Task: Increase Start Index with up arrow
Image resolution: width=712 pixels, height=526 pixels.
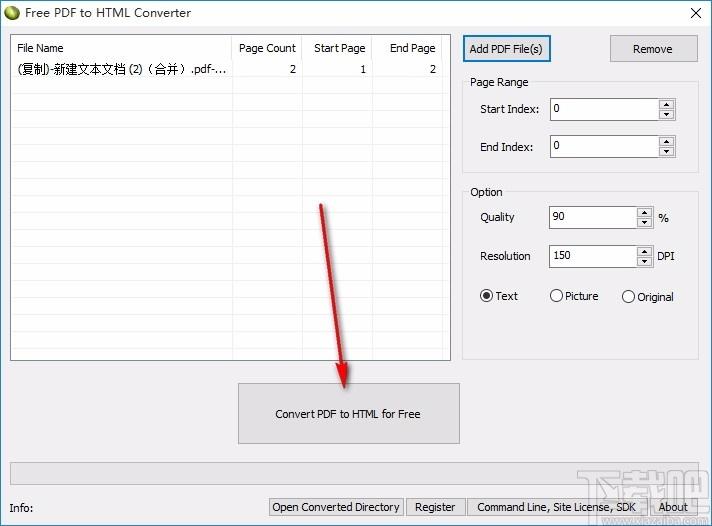Action: click(667, 104)
